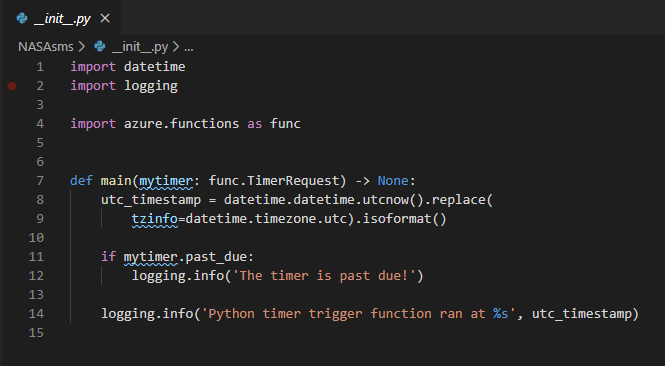Click line number 4
Image resolution: width=665 pixels, height=366 pixels.
pos(40,124)
